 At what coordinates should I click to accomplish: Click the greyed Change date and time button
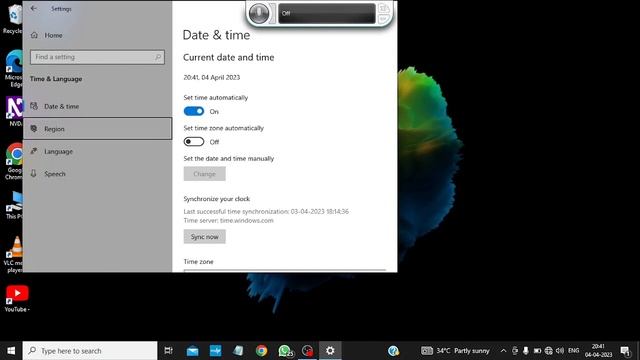pyautogui.click(x=204, y=174)
